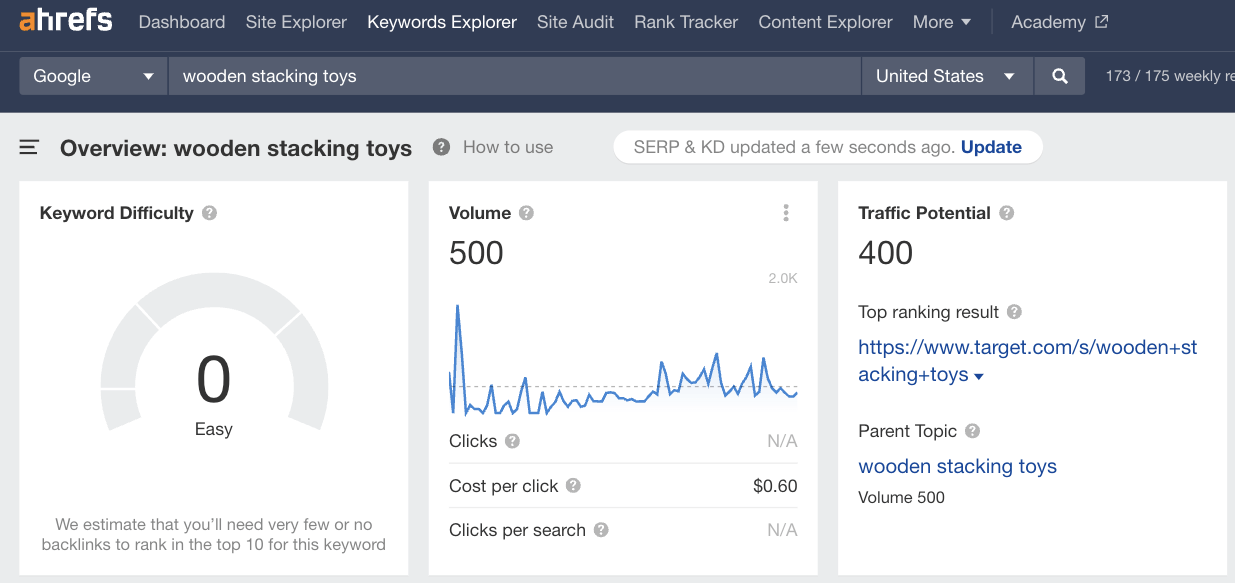Click the Clicks per search help icon
The width and height of the screenshot is (1235, 583).
pos(600,530)
